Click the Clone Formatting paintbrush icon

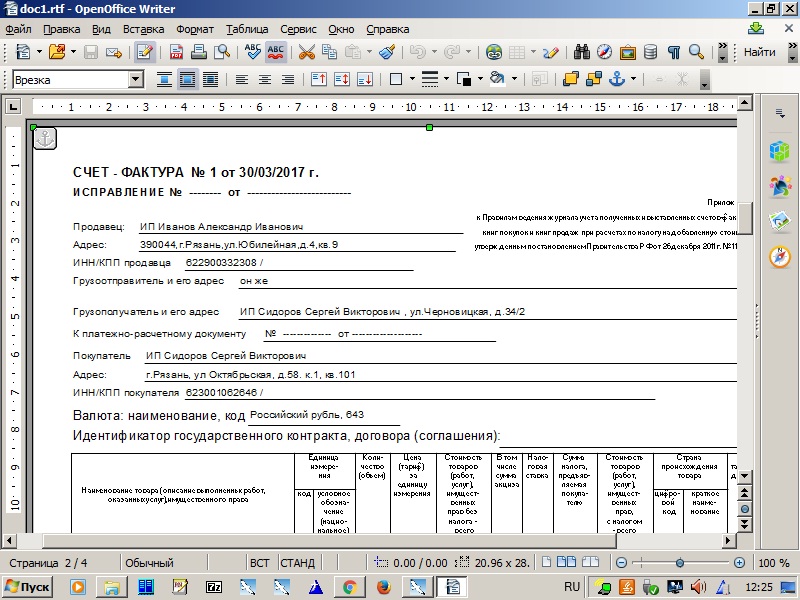point(388,52)
